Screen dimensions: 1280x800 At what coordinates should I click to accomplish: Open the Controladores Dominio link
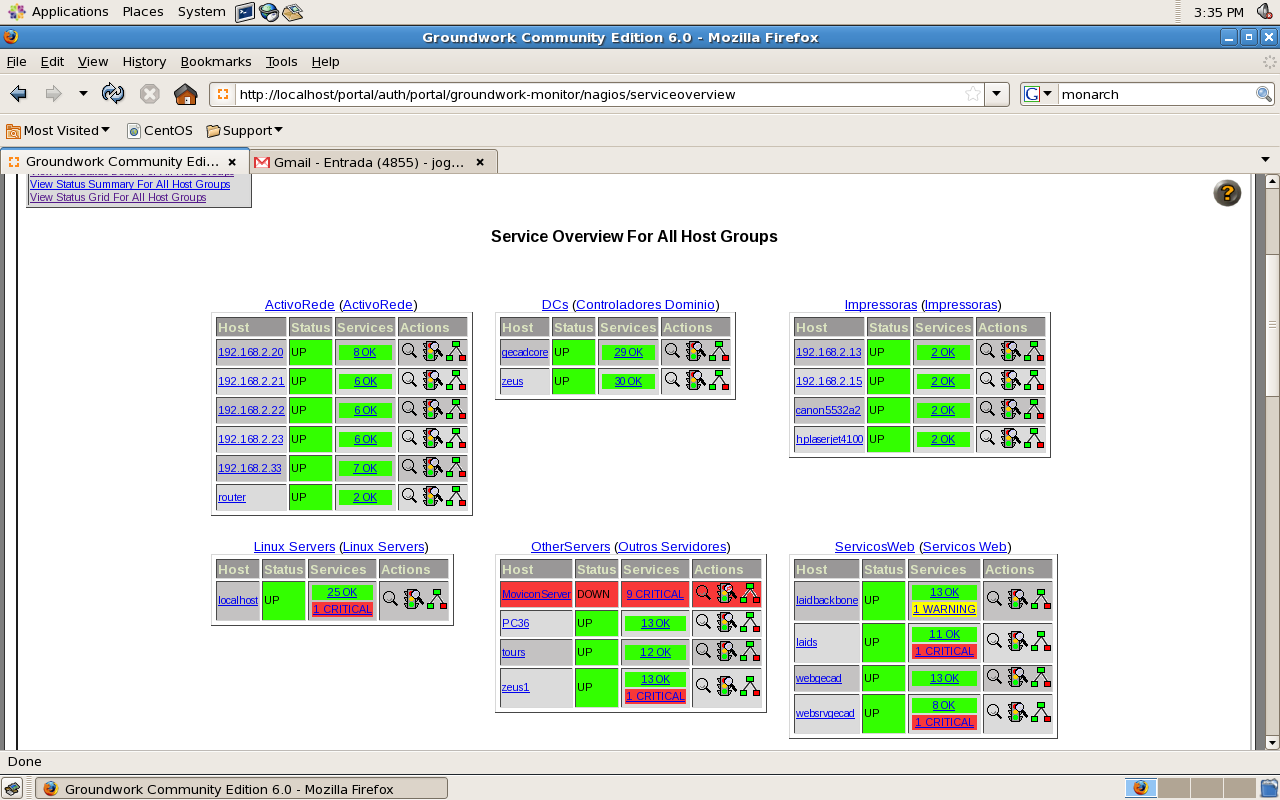(645, 304)
